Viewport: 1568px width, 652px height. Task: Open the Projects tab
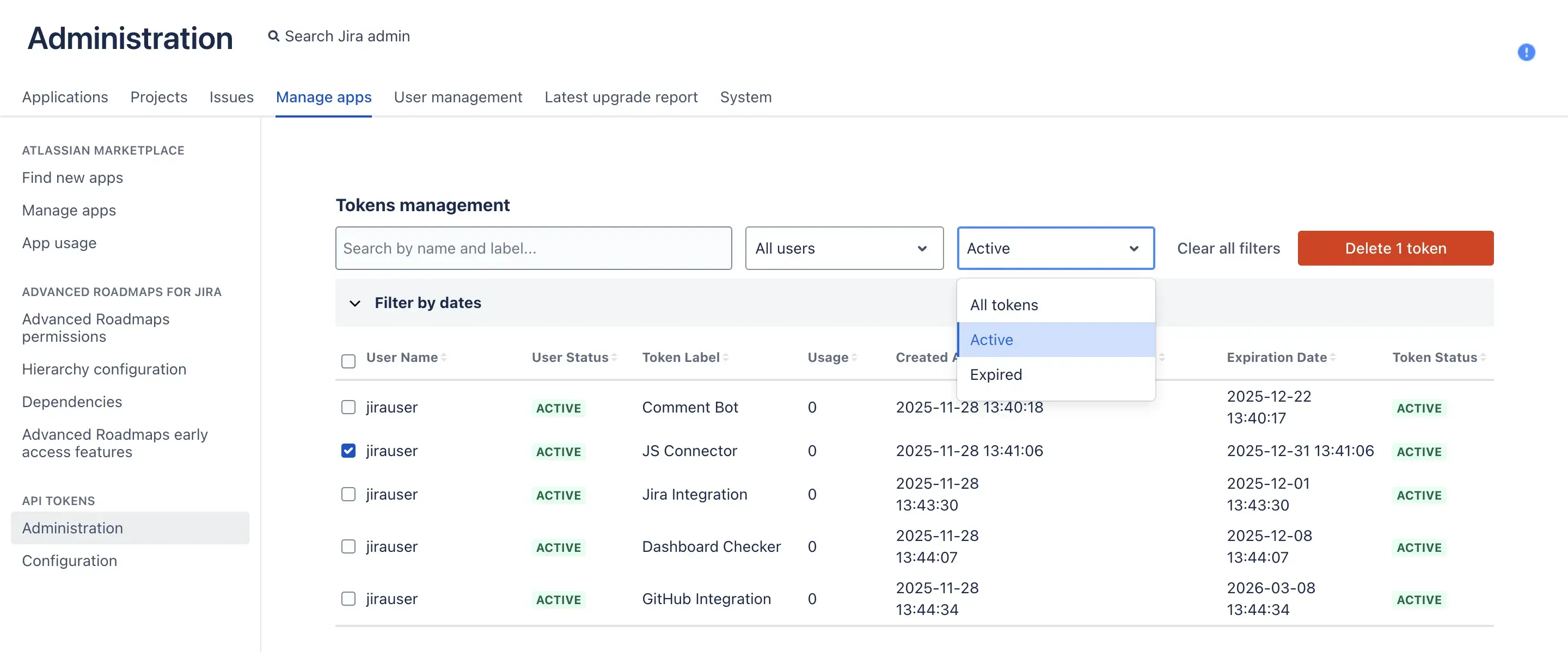(159, 97)
